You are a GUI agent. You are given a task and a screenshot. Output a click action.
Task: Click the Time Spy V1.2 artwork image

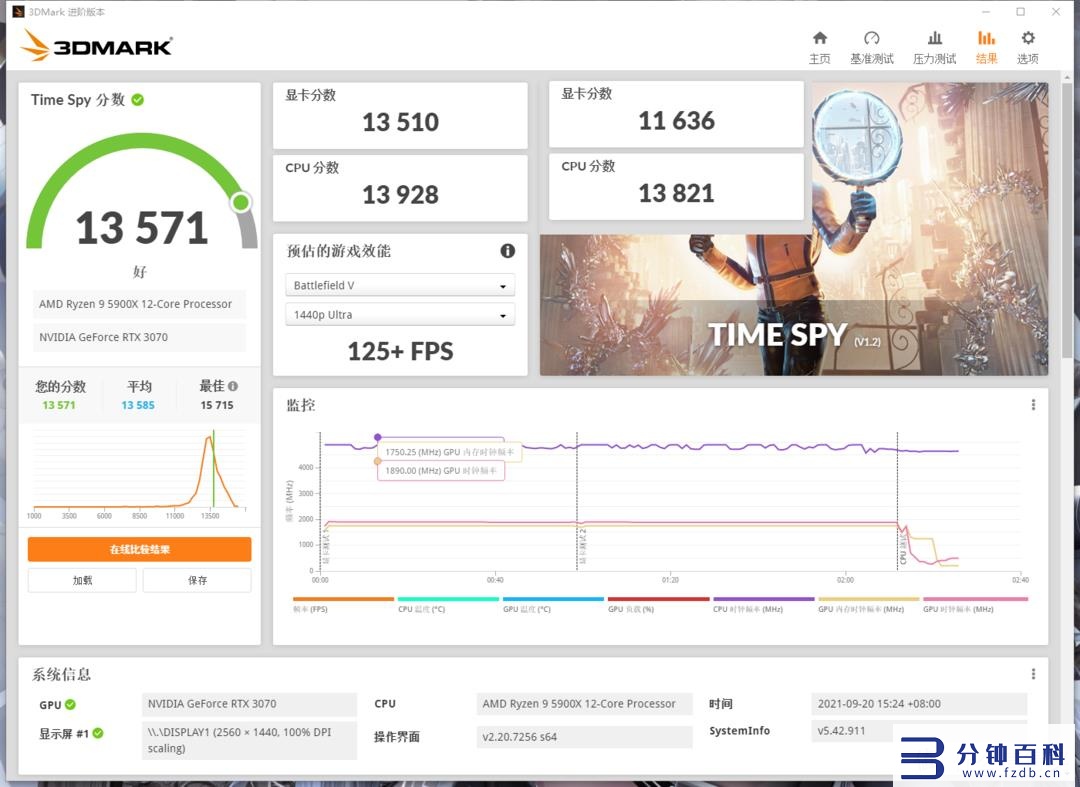(793, 304)
